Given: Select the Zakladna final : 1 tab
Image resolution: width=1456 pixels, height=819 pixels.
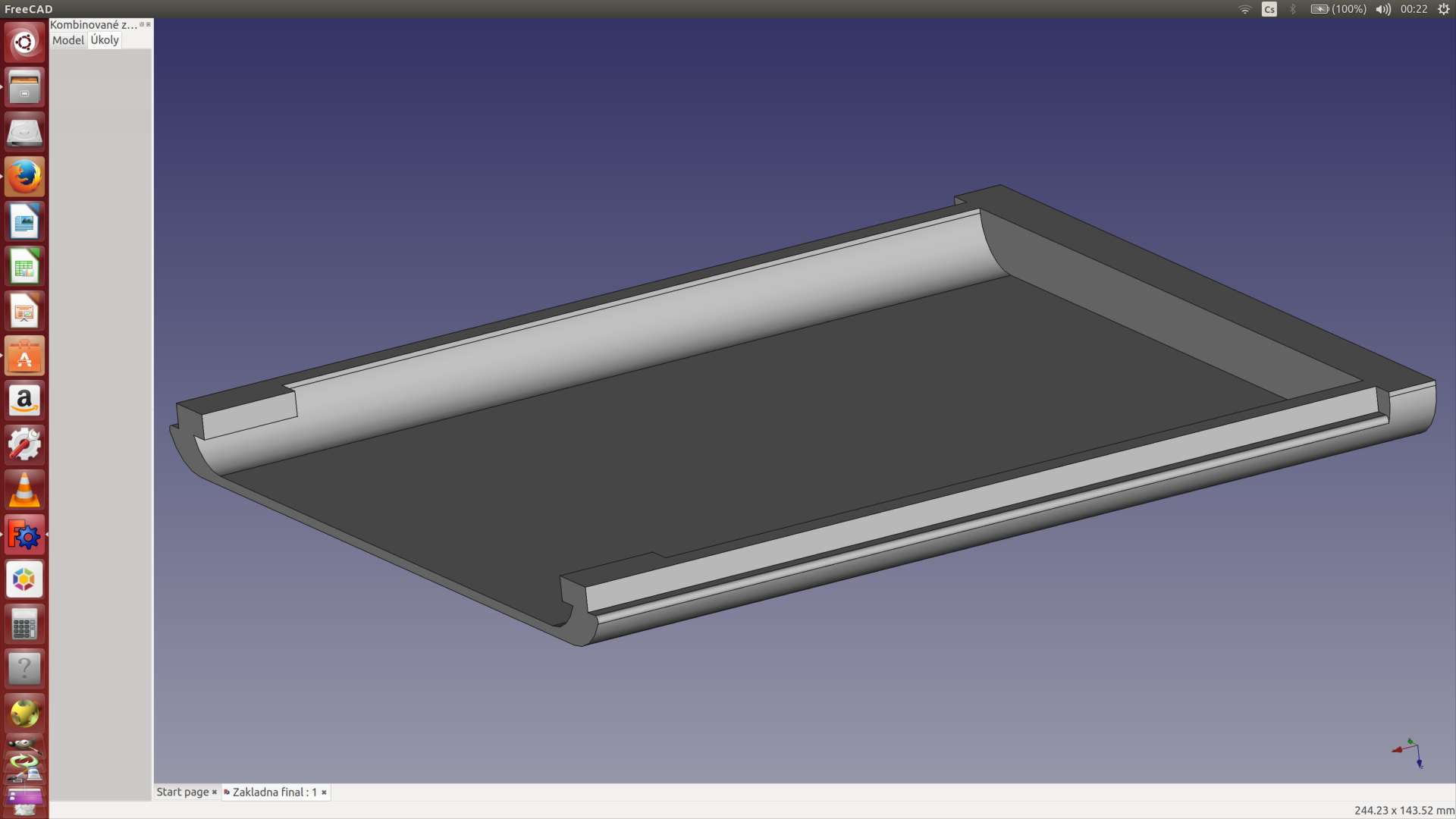Looking at the screenshot, I should pos(274,792).
